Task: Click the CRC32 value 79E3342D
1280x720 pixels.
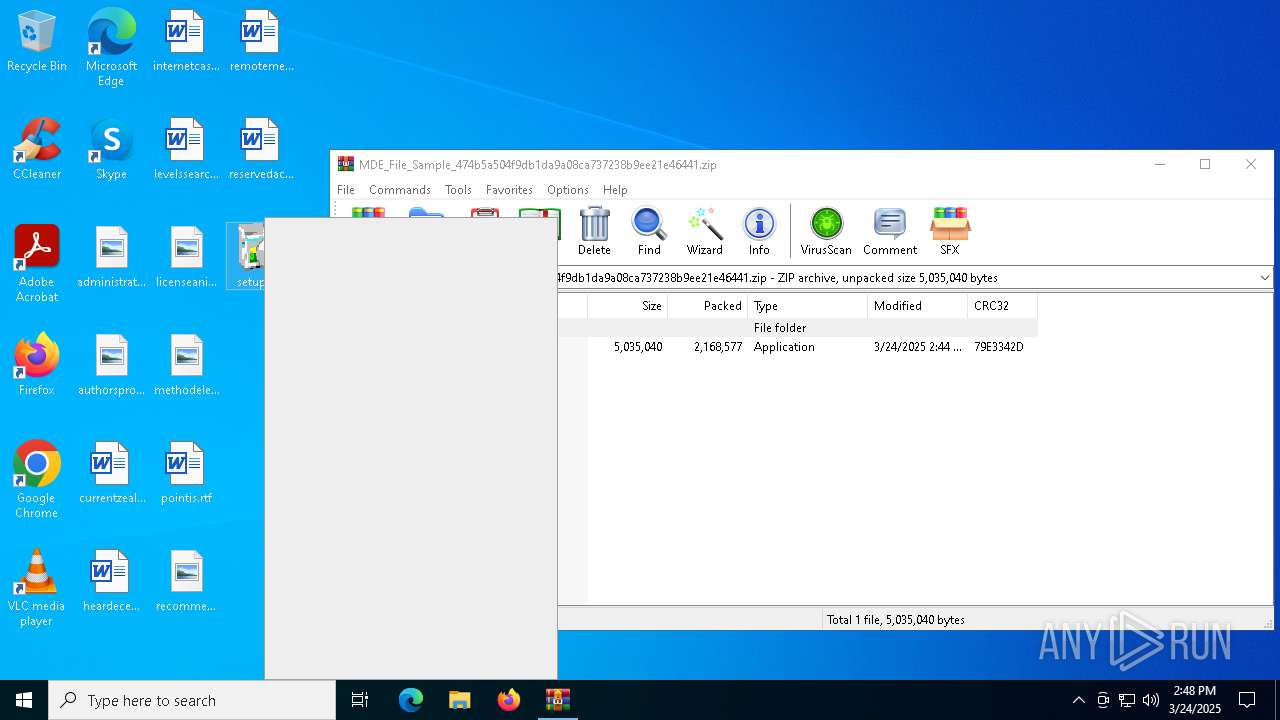Action: tap(999, 347)
